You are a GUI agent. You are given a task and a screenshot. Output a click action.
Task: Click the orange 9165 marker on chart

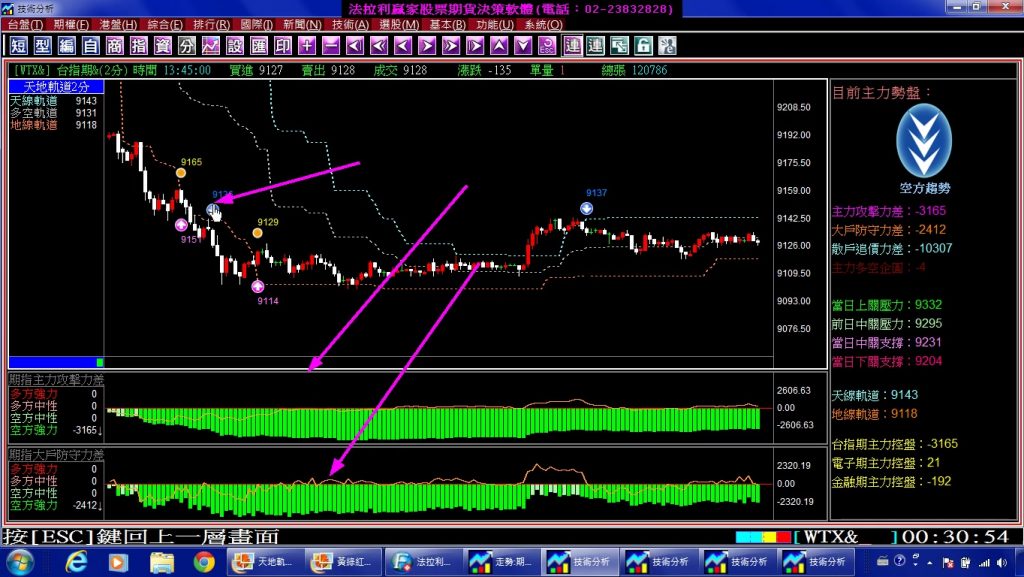click(x=181, y=173)
